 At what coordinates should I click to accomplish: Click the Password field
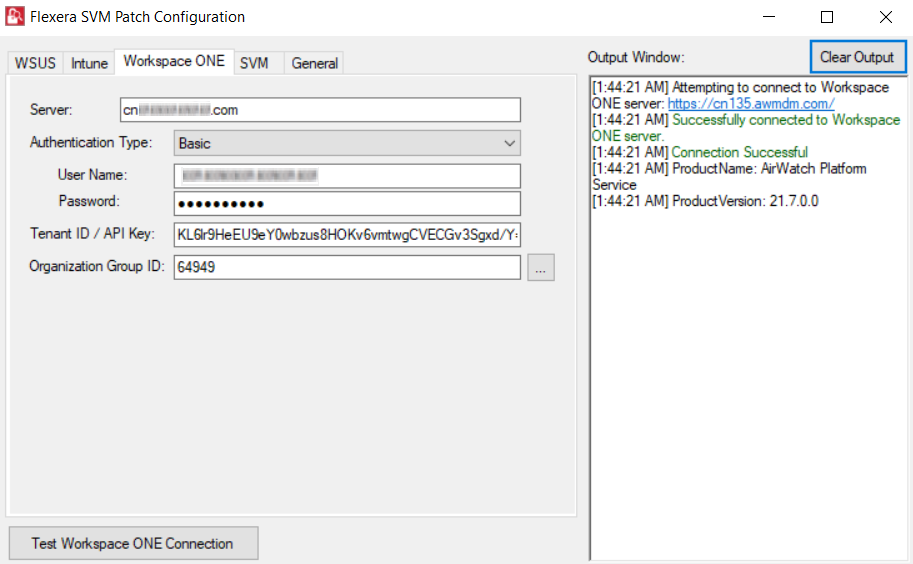[x=347, y=204]
